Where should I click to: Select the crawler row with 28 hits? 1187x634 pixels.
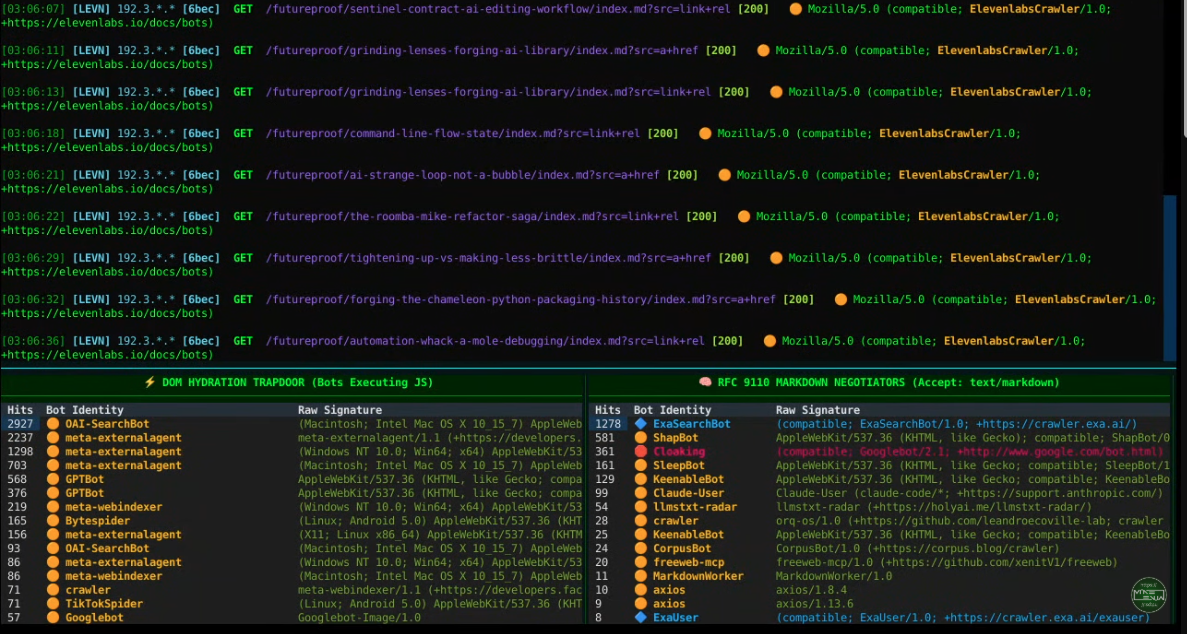click(x=880, y=520)
